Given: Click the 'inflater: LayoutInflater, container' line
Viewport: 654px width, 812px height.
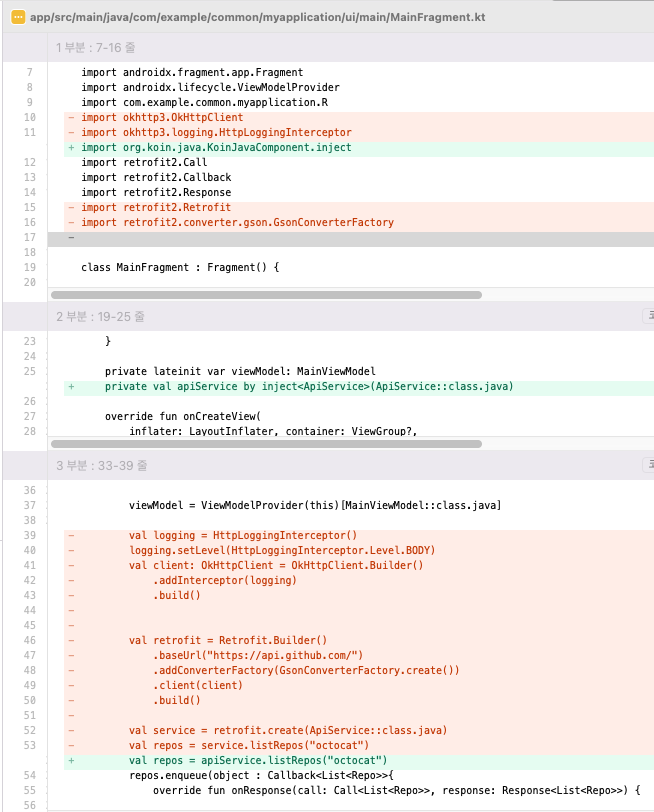Looking at the screenshot, I should [273, 431].
